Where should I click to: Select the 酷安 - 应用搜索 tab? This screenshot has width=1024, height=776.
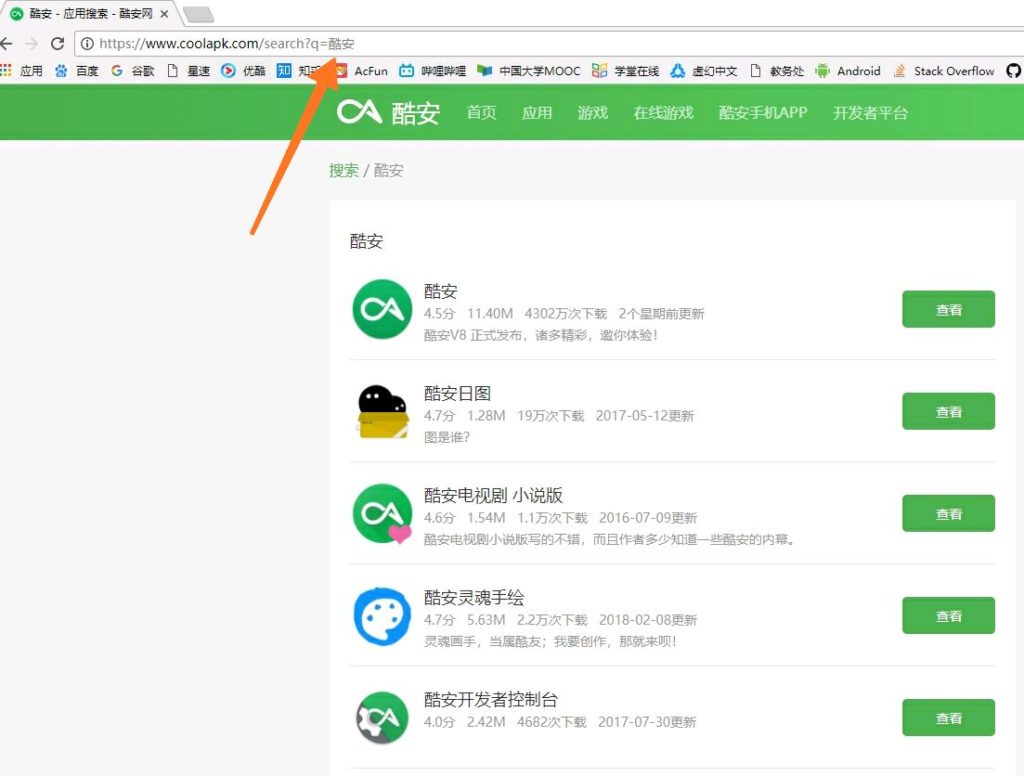click(90, 14)
